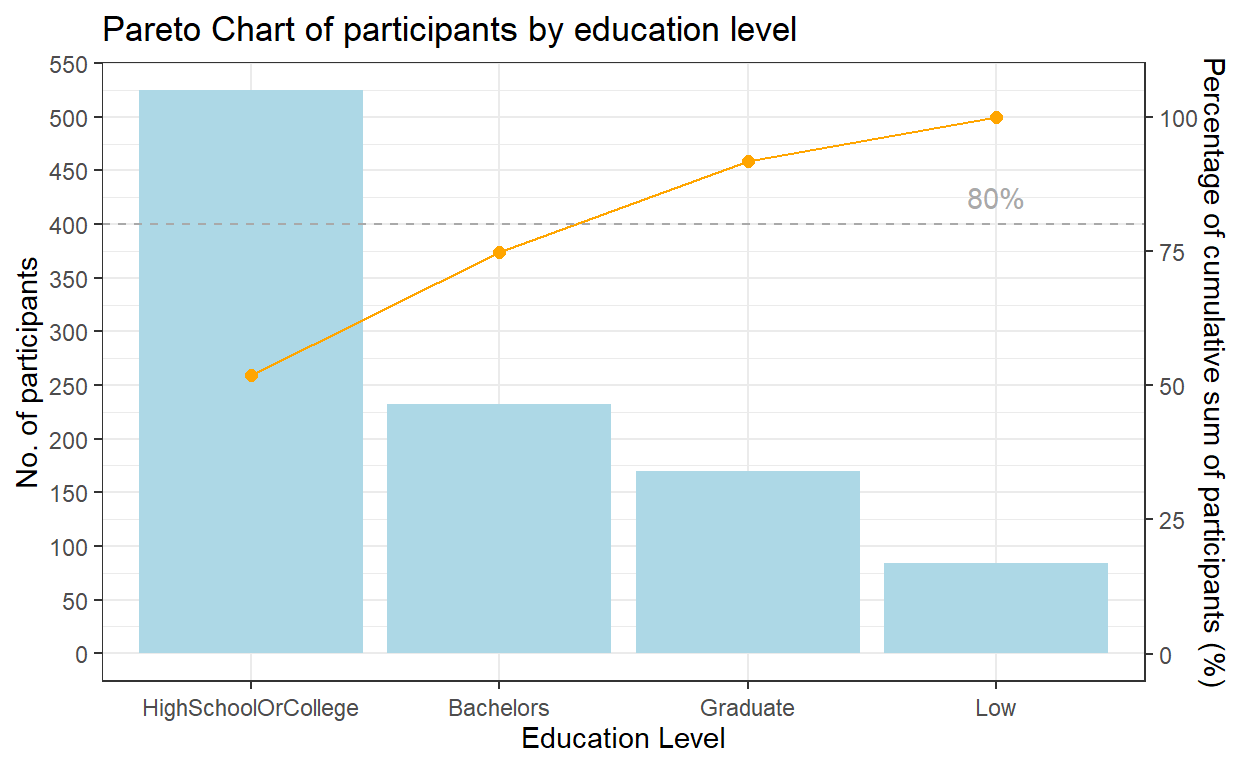Click the Low x-axis label
1248x768 pixels.
[x=995, y=709]
